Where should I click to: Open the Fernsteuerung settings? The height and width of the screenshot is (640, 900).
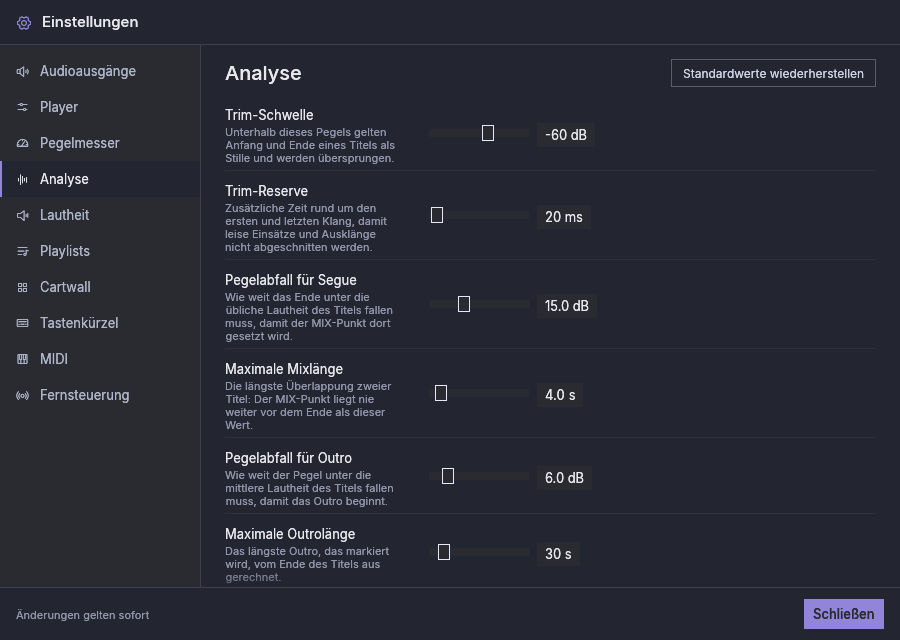pos(100,395)
